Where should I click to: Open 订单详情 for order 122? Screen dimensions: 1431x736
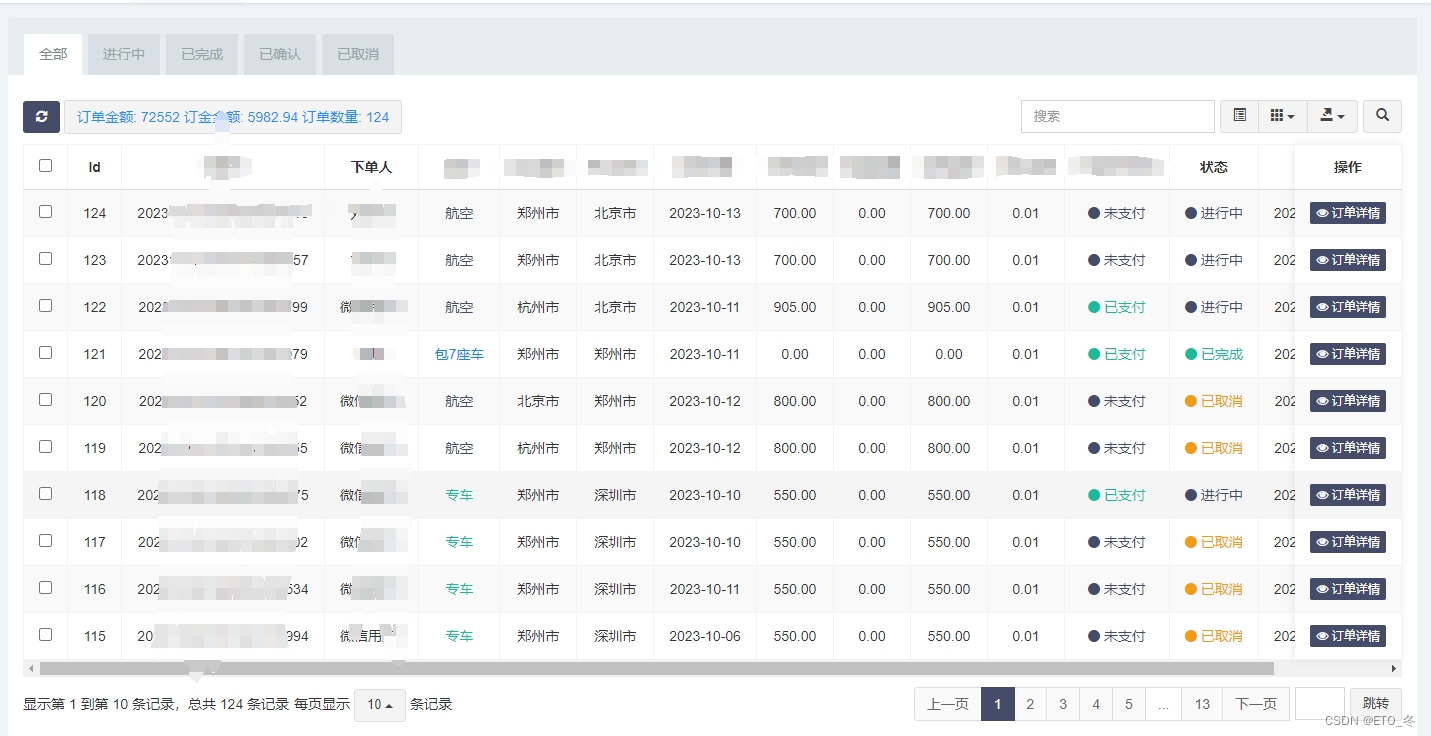1348,307
